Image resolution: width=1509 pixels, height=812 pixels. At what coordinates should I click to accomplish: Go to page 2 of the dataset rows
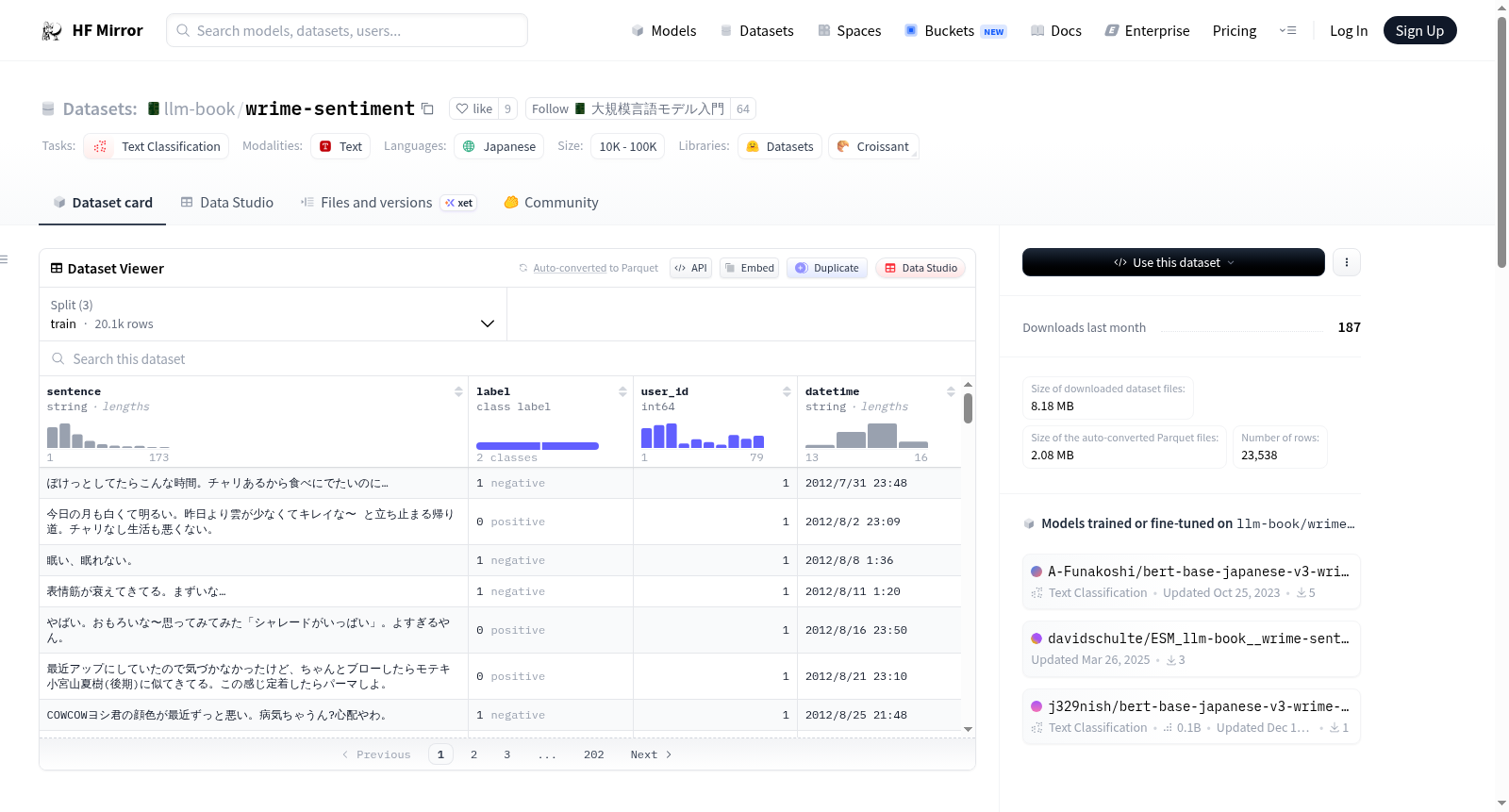pos(473,754)
